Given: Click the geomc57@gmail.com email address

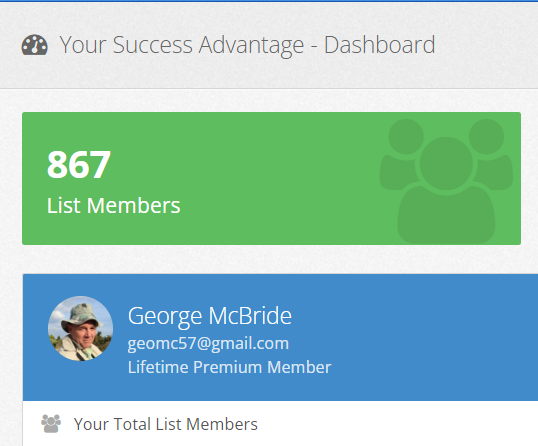Looking at the screenshot, I should 208,344.
